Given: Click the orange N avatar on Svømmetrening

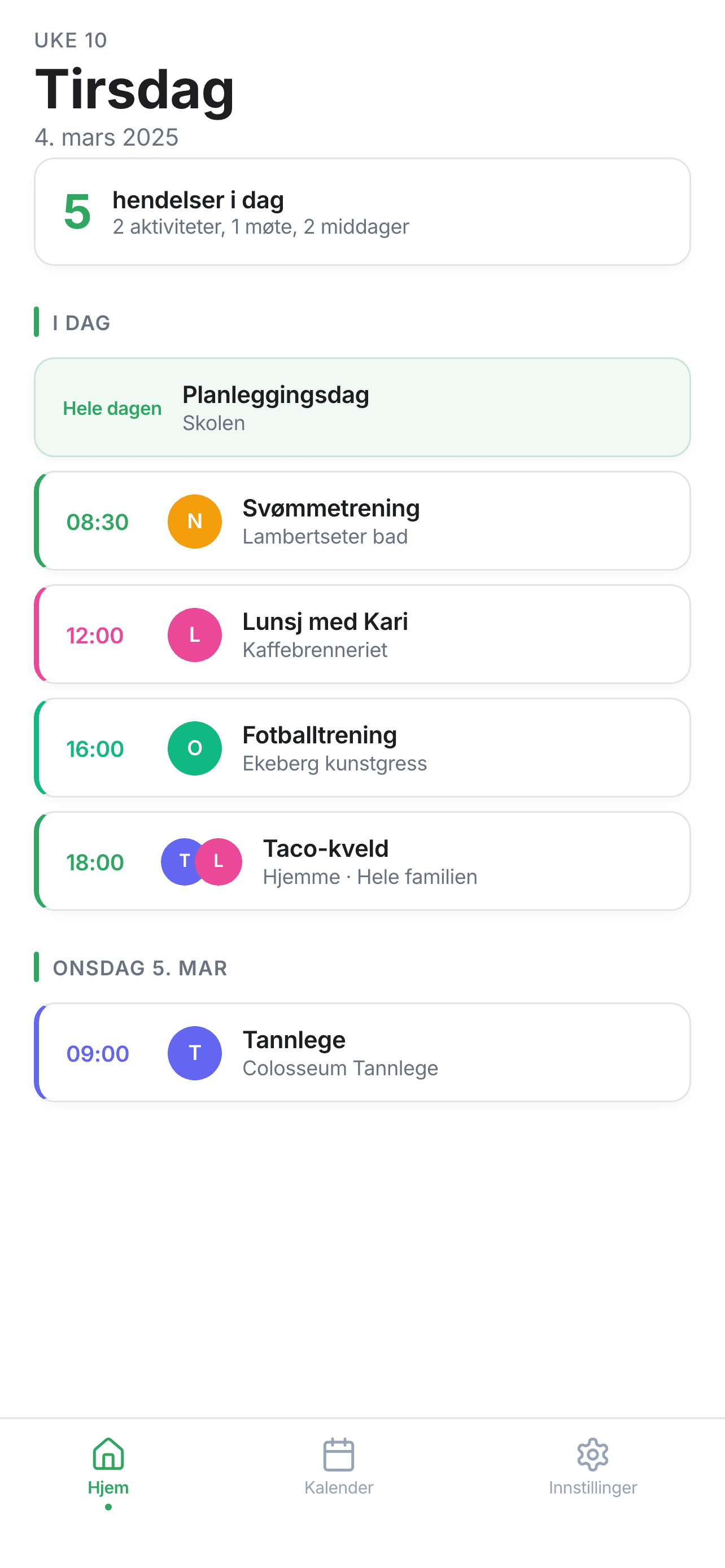Looking at the screenshot, I should (x=194, y=522).
